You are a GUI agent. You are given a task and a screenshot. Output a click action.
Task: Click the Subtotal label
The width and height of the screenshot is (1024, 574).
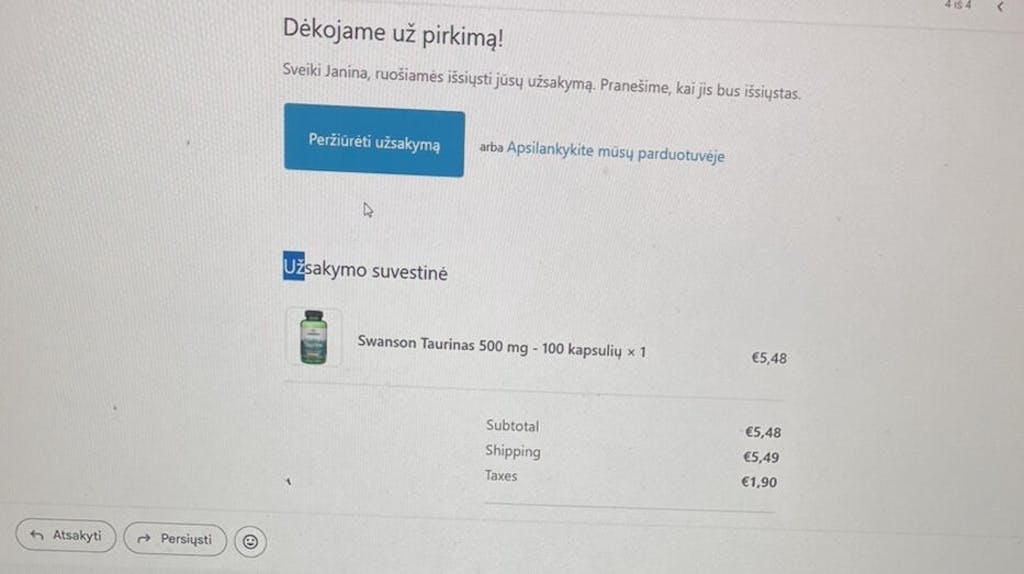(x=513, y=426)
